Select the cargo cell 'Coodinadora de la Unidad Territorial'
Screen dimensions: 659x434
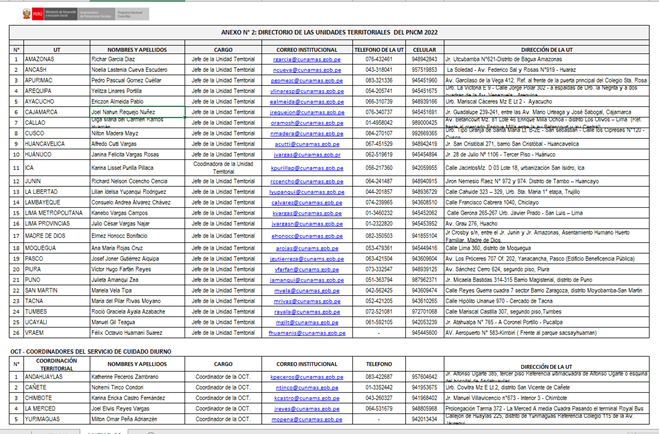click(x=223, y=168)
